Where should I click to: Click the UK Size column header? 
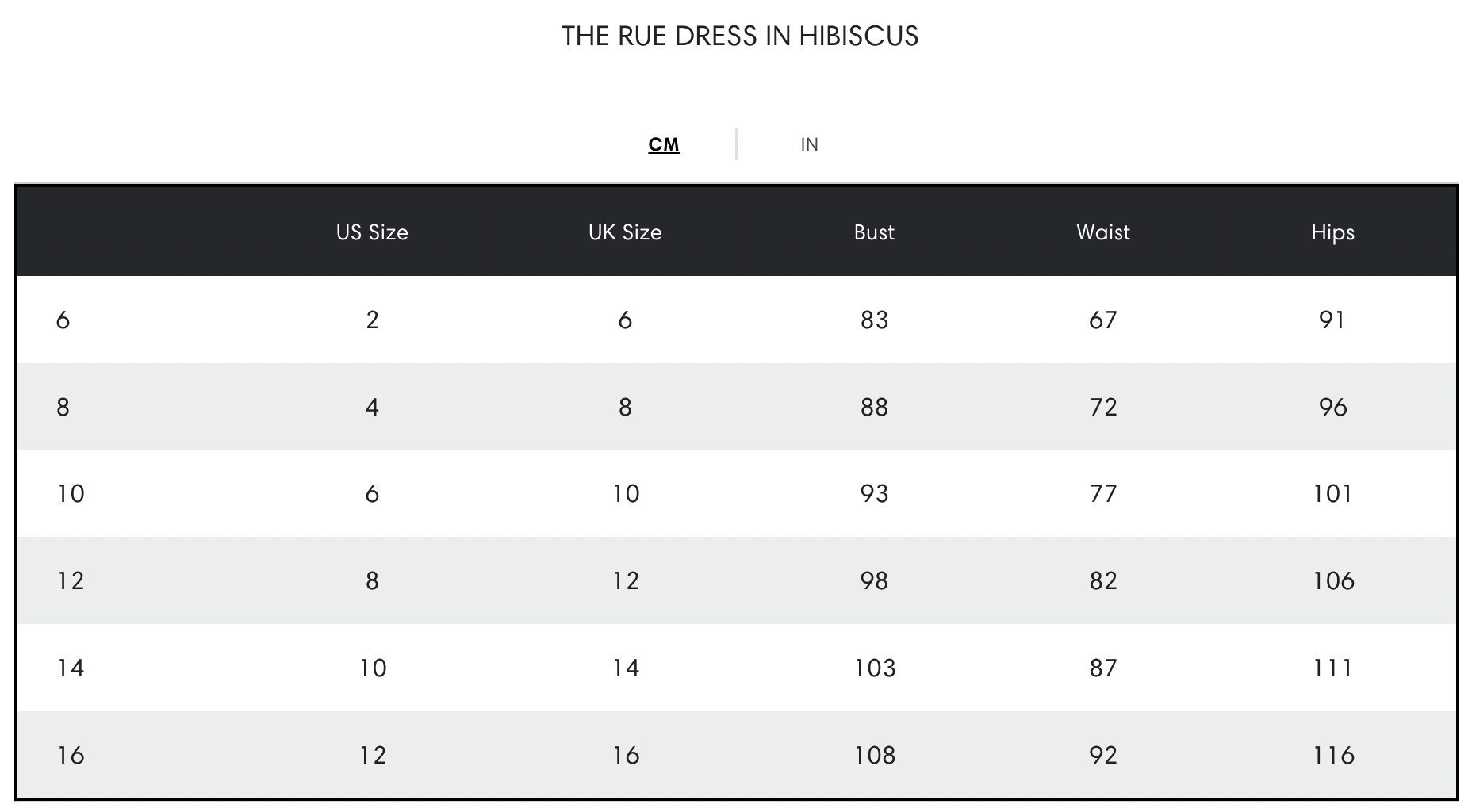point(625,232)
